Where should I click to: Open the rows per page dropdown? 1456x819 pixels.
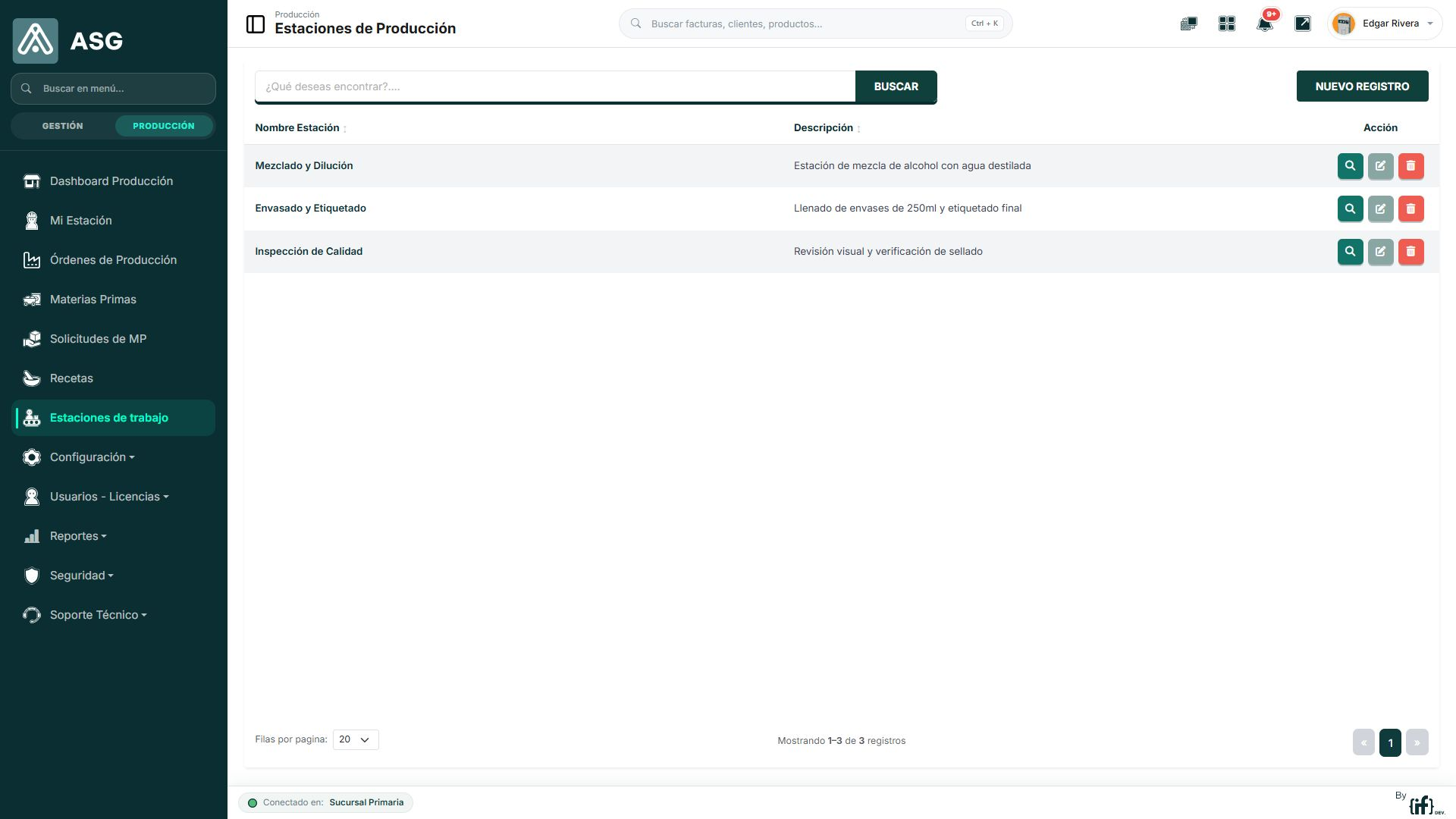click(356, 739)
